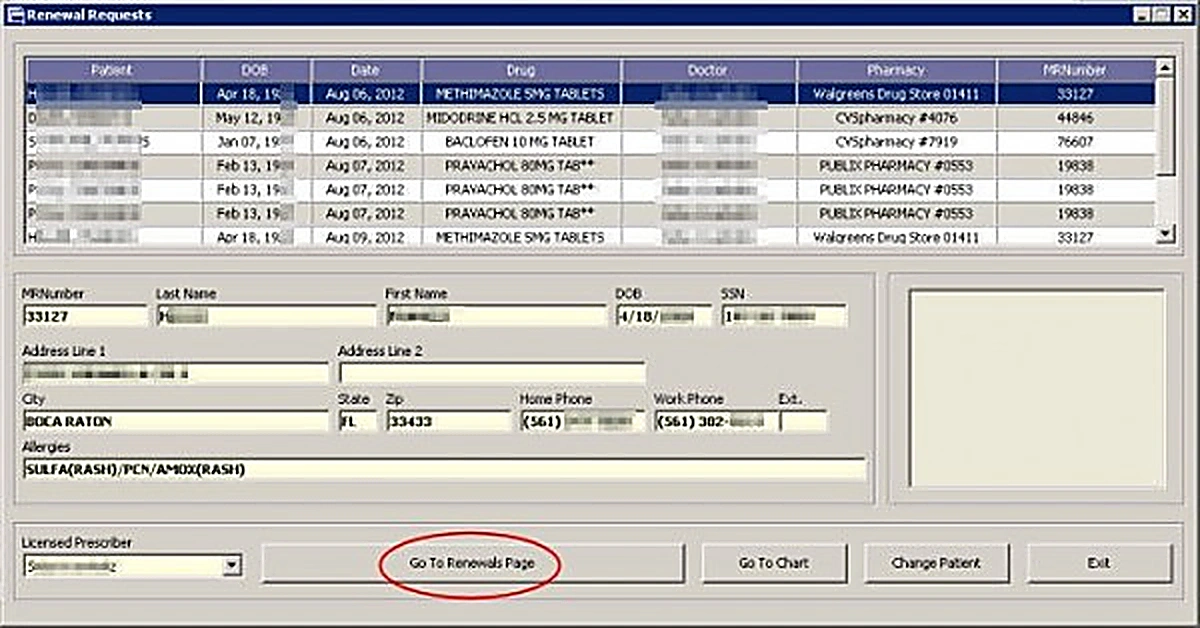Click the DOB column header
Screen dimensions: 1200x628
click(x=253, y=70)
